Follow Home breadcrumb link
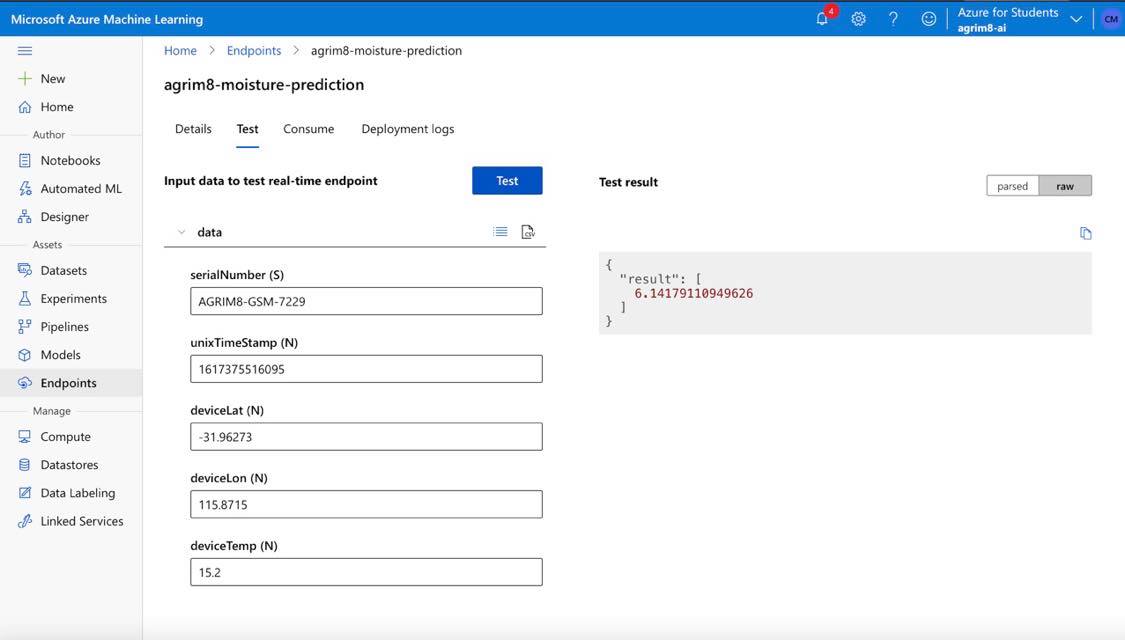 tap(180, 51)
